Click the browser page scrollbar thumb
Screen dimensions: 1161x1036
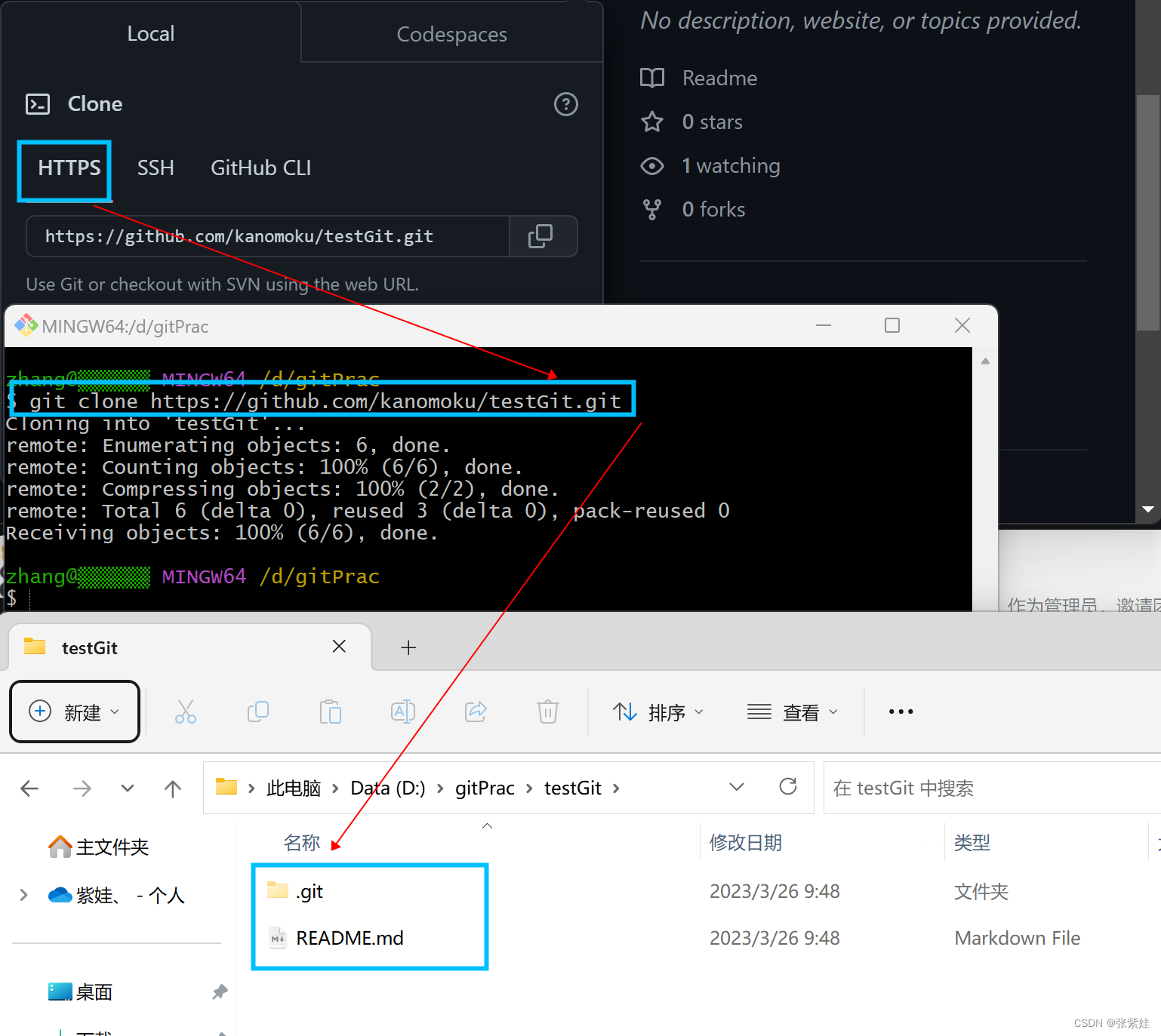pyautogui.click(x=1148, y=211)
